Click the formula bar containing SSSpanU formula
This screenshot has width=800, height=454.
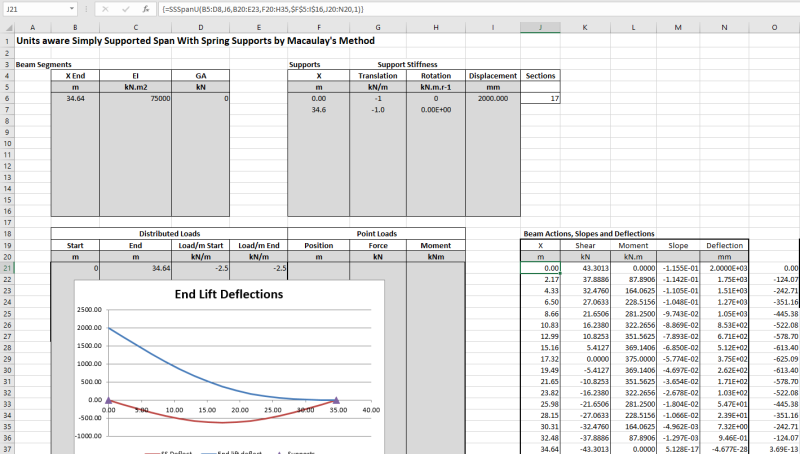pyautogui.click(x=477, y=9)
